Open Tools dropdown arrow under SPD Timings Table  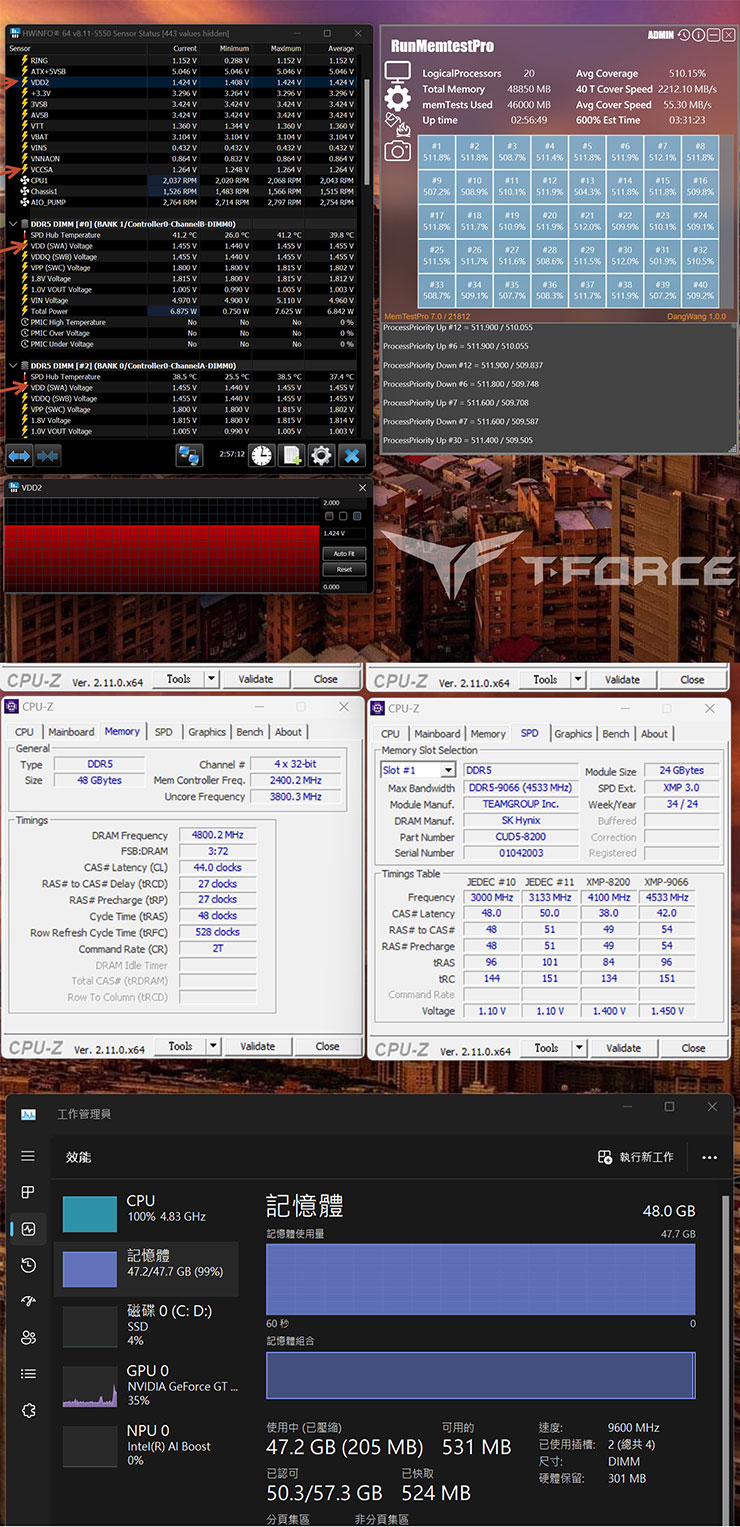[578, 1048]
